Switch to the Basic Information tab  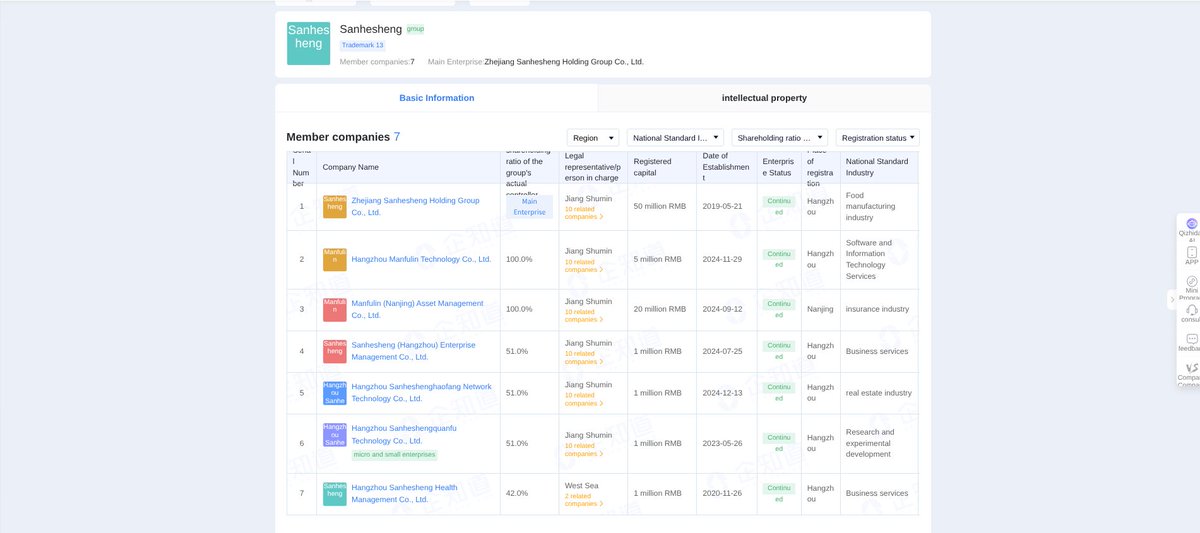[437, 98]
